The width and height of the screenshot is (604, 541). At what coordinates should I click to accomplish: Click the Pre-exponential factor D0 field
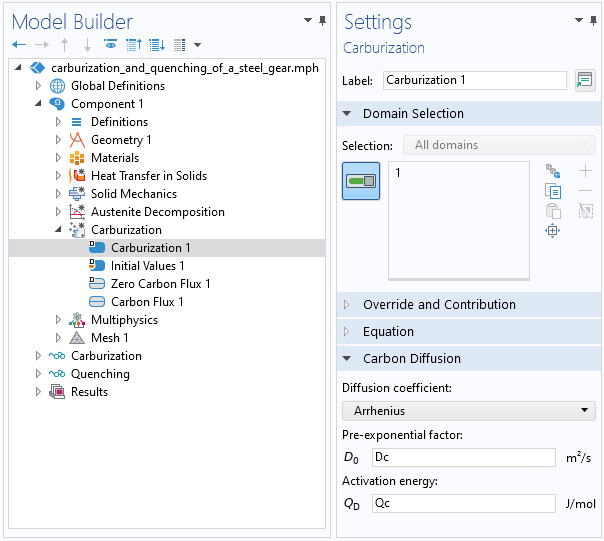tap(463, 458)
